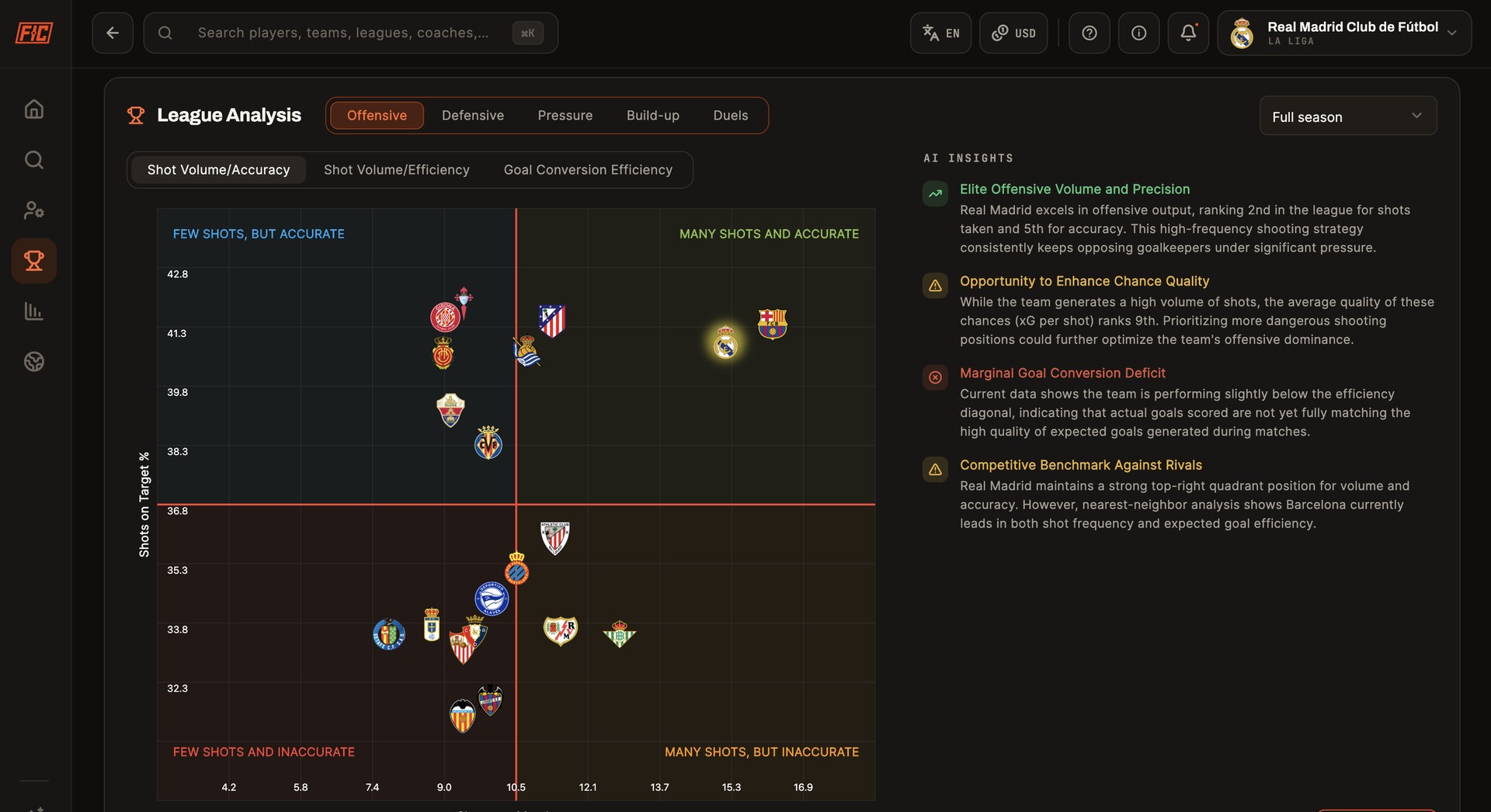1491x812 pixels.
Task: Focus the search players, teams, leagues field
Action: 351,33
